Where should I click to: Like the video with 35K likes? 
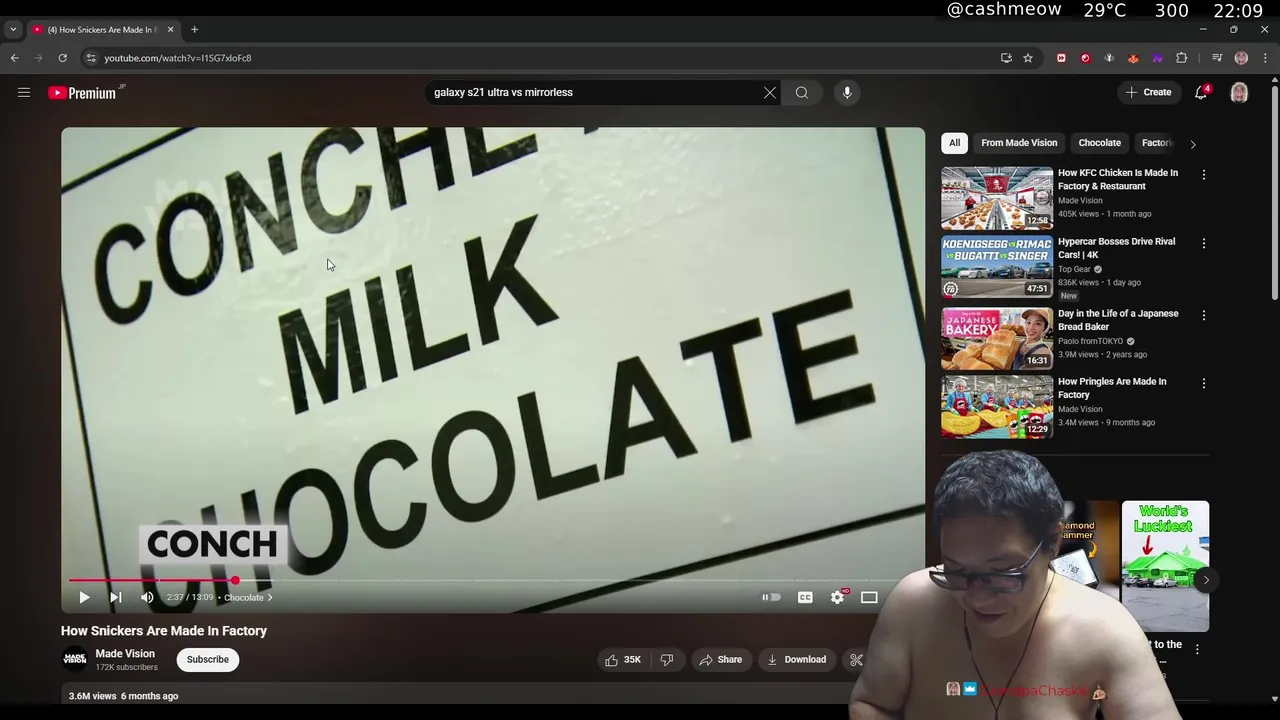click(622, 659)
